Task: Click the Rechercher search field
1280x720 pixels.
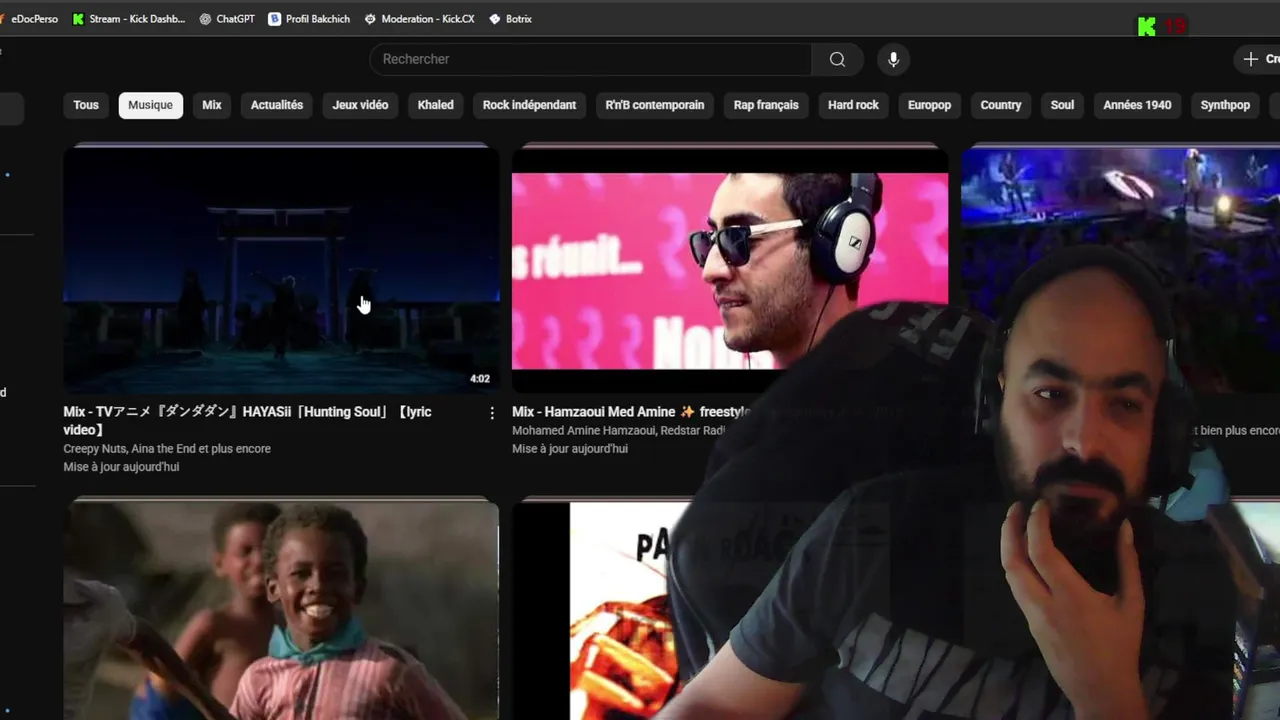Action: [591, 59]
